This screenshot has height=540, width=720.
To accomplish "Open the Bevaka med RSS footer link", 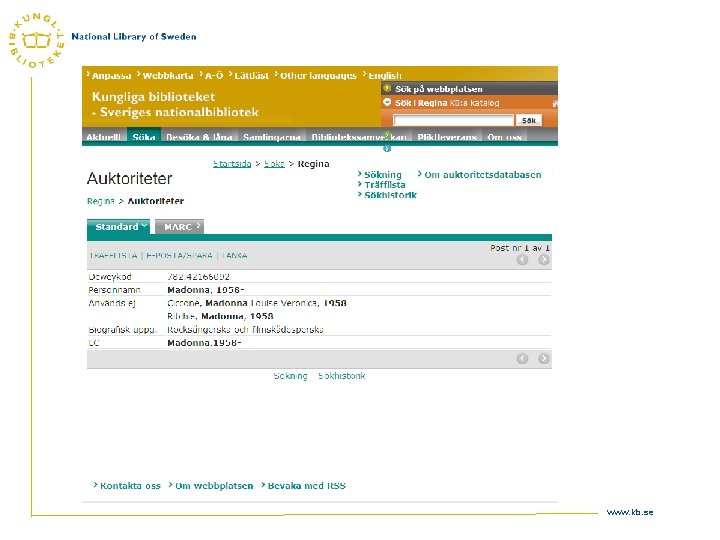I will pyautogui.click(x=306, y=486).
